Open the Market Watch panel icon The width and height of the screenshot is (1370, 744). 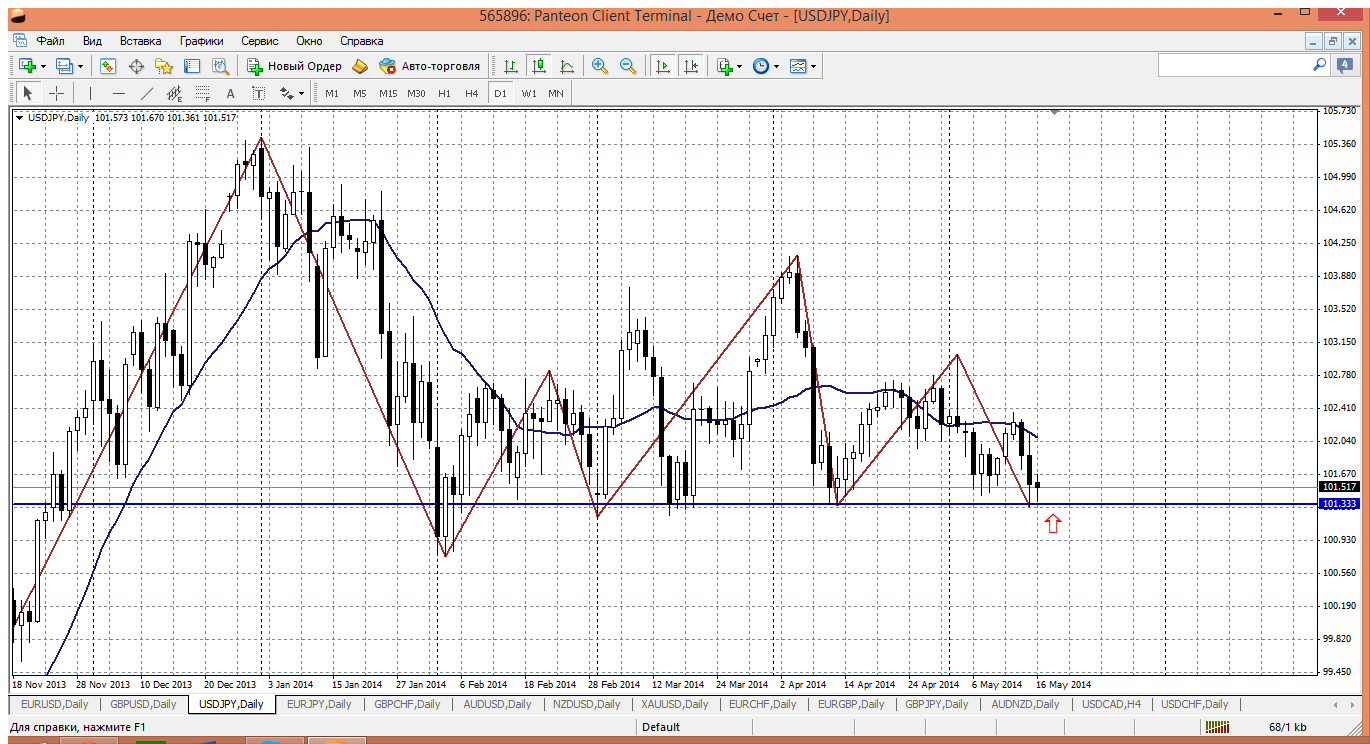coord(108,66)
